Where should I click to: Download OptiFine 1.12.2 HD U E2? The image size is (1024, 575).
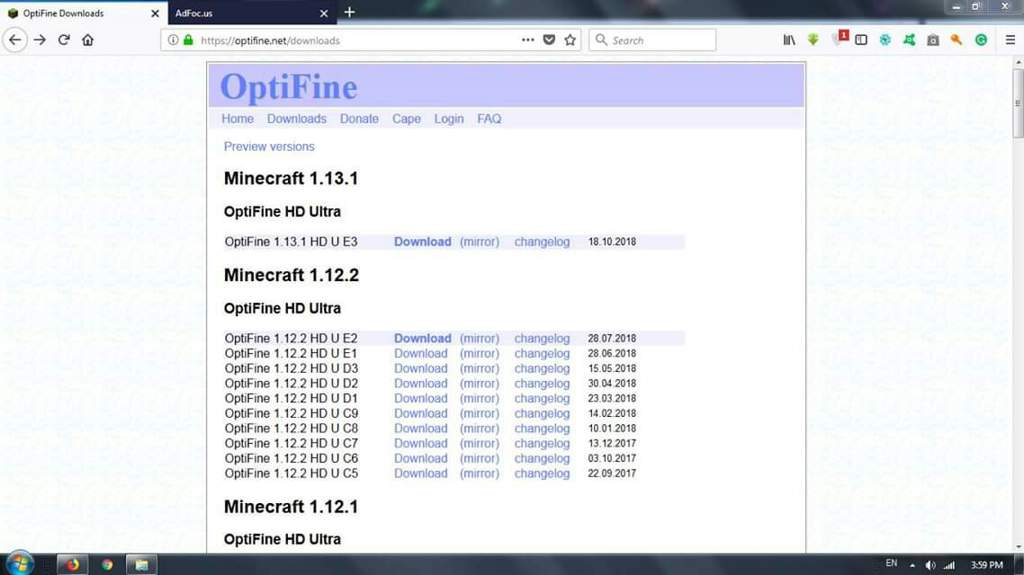pyautogui.click(x=423, y=338)
